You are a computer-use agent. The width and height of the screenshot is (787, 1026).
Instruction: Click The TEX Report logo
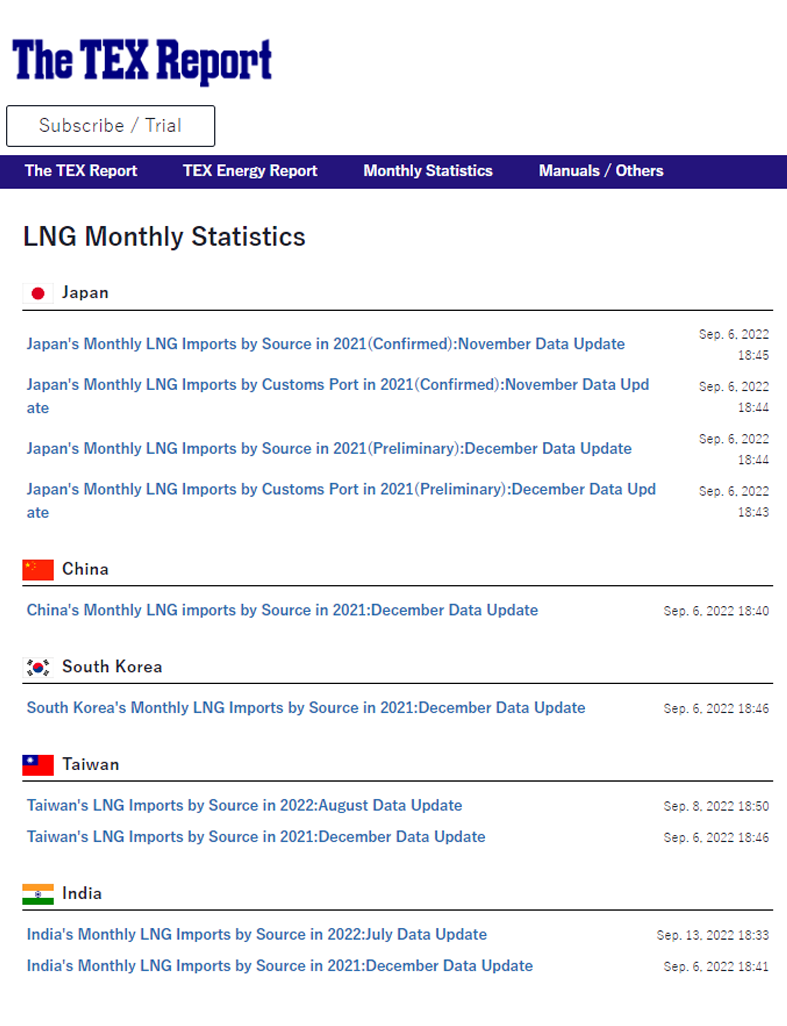click(142, 62)
